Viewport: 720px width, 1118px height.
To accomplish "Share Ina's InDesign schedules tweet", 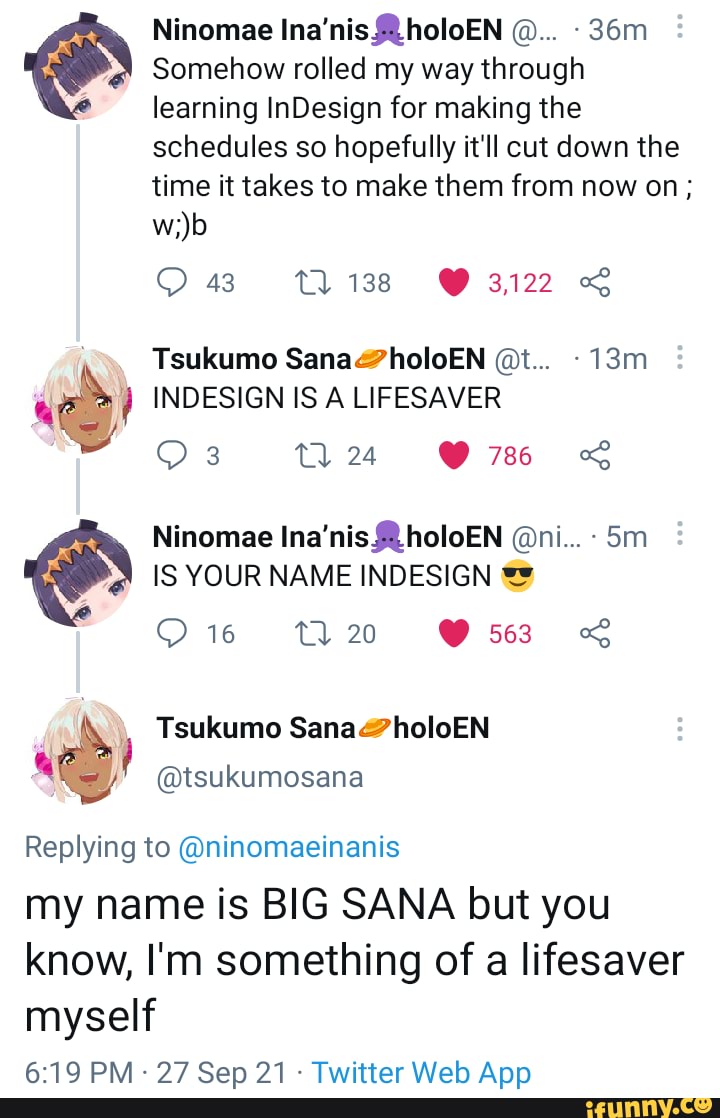I will (594, 283).
